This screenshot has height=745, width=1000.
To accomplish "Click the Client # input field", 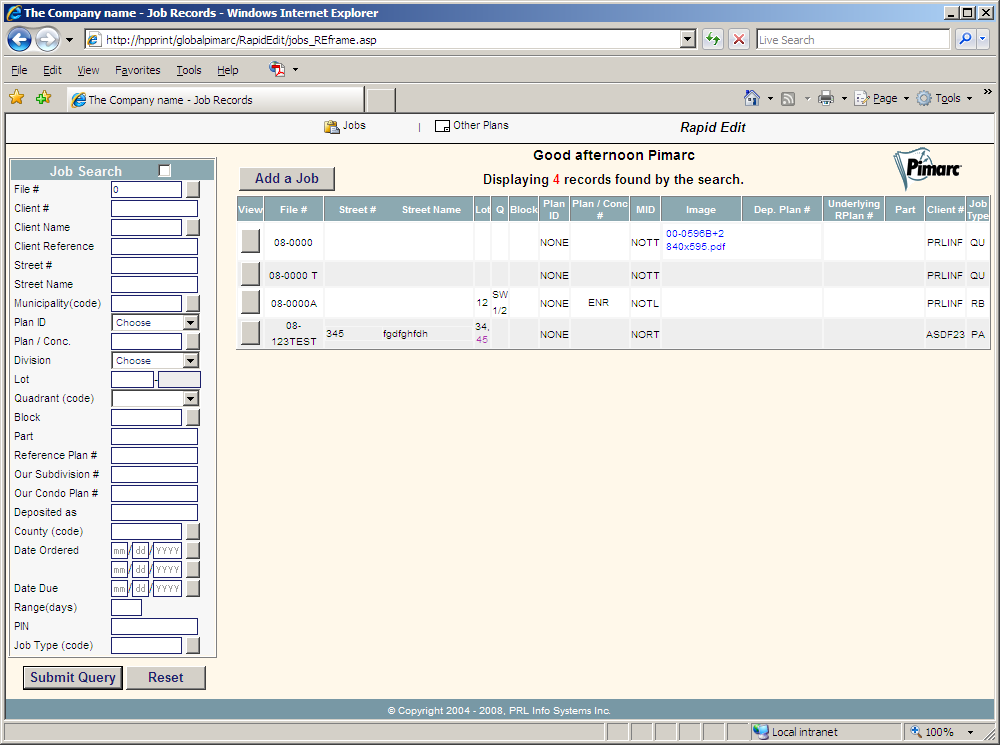I will (x=154, y=209).
